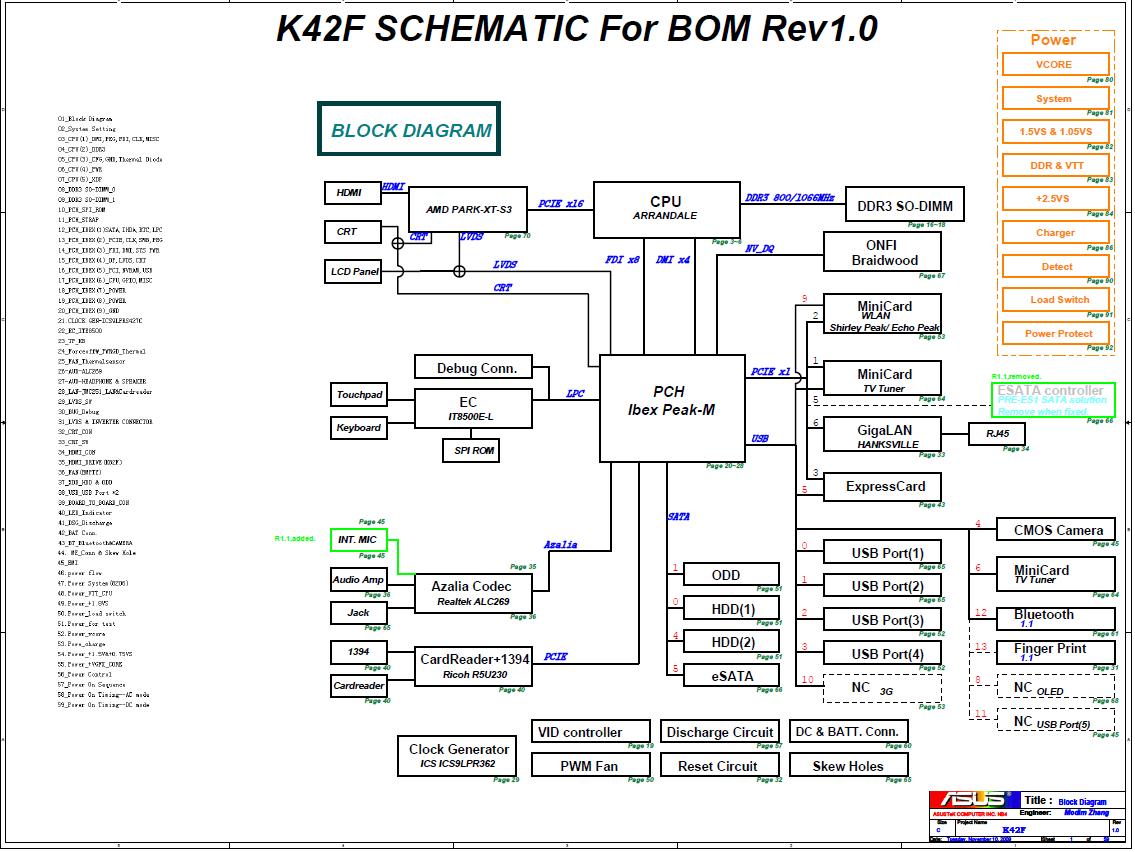Click the 'VID controller' block
The height and width of the screenshot is (852, 1135).
591,732
